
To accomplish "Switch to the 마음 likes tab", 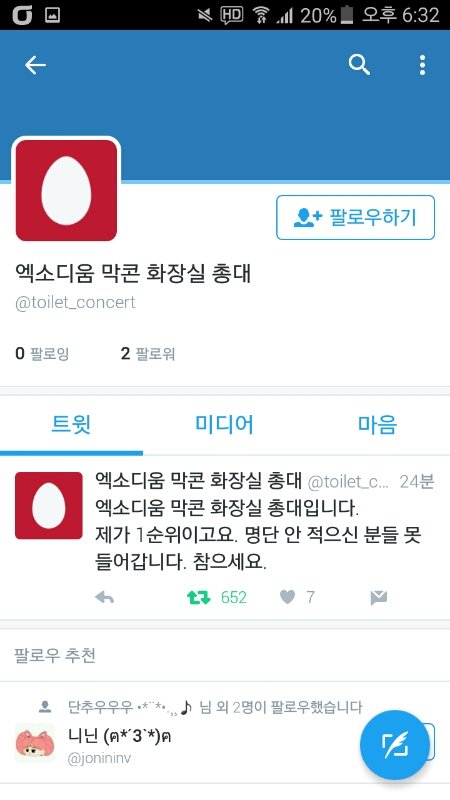I will (377, 424).
